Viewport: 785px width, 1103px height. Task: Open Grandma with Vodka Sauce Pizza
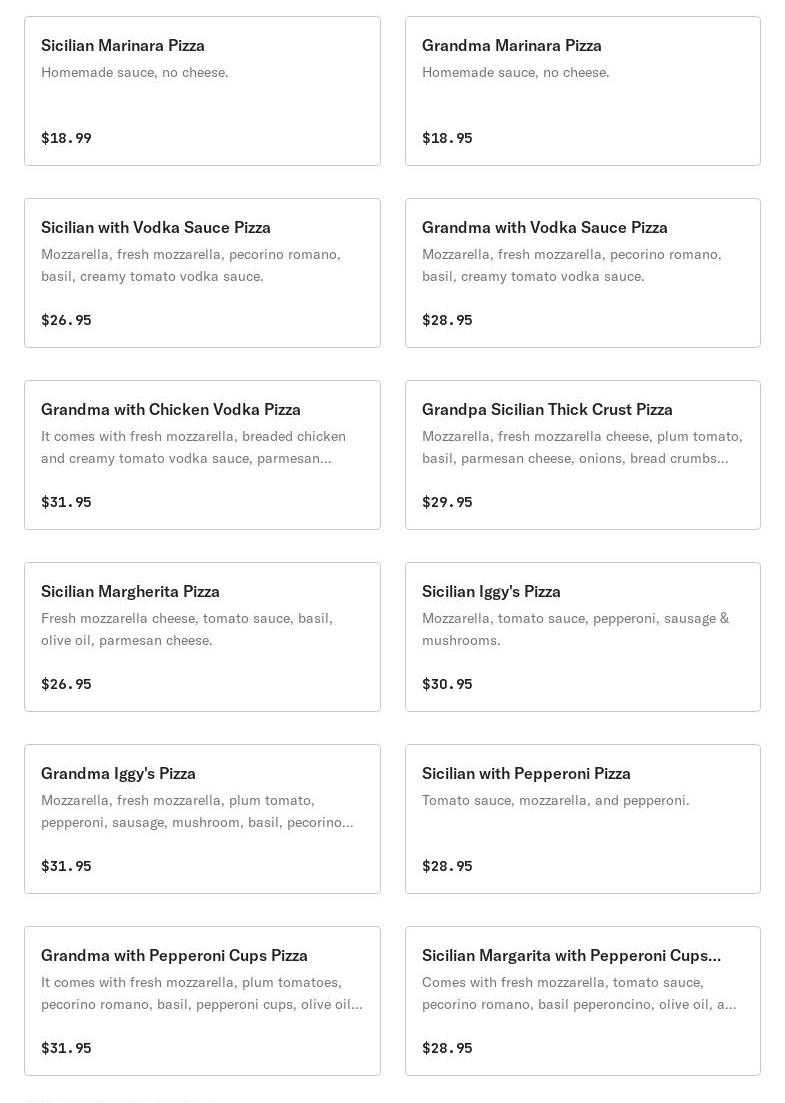tap(582, 273)
